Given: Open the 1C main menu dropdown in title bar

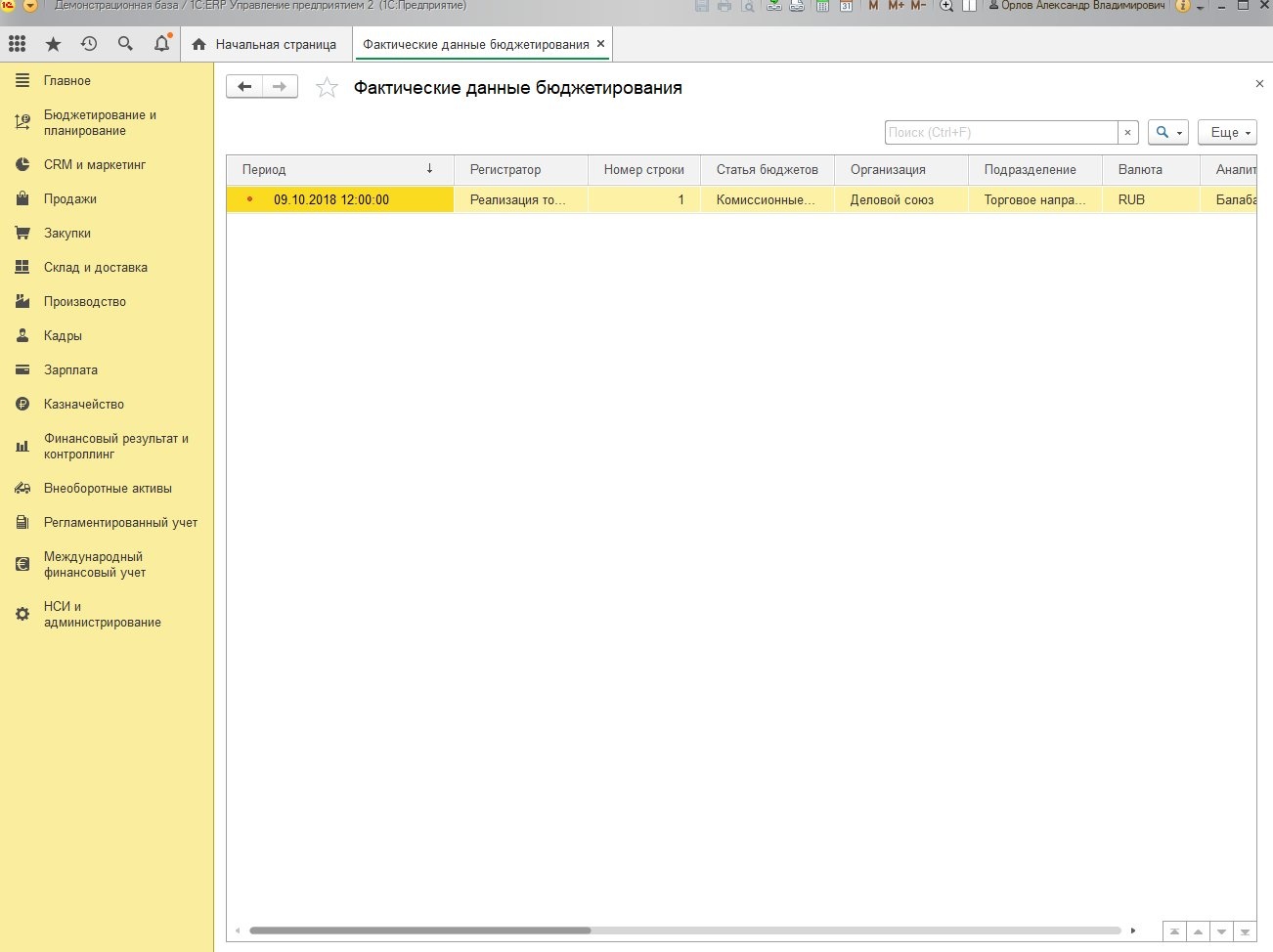Looking at the screenshot, I should (x=29, y=6).
